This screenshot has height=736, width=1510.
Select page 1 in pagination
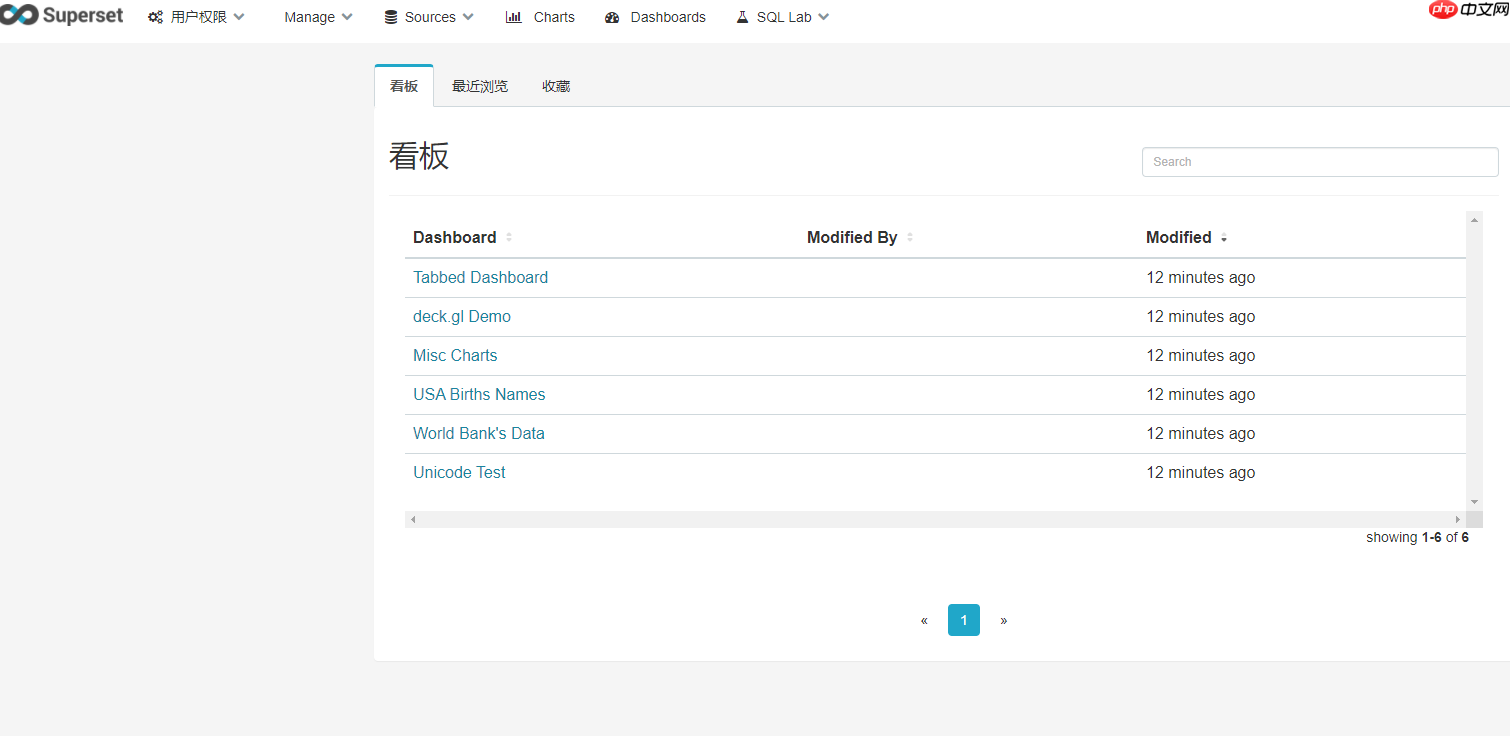click(x=964, y=620)
